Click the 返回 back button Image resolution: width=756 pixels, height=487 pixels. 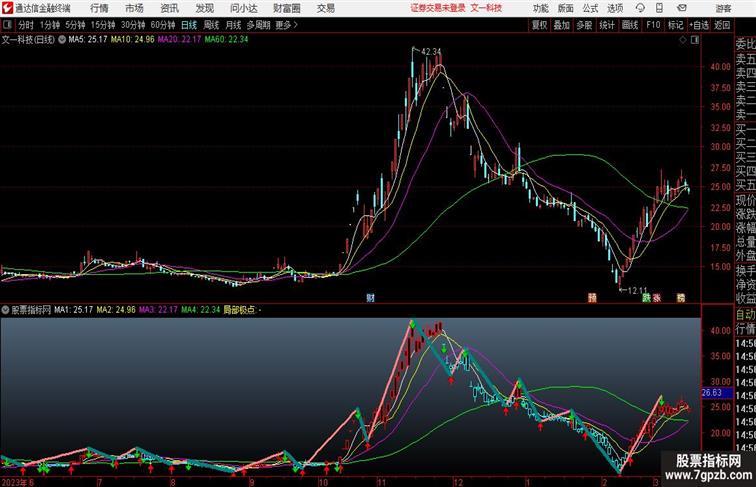pyautogui.click(x=722, y=25)
